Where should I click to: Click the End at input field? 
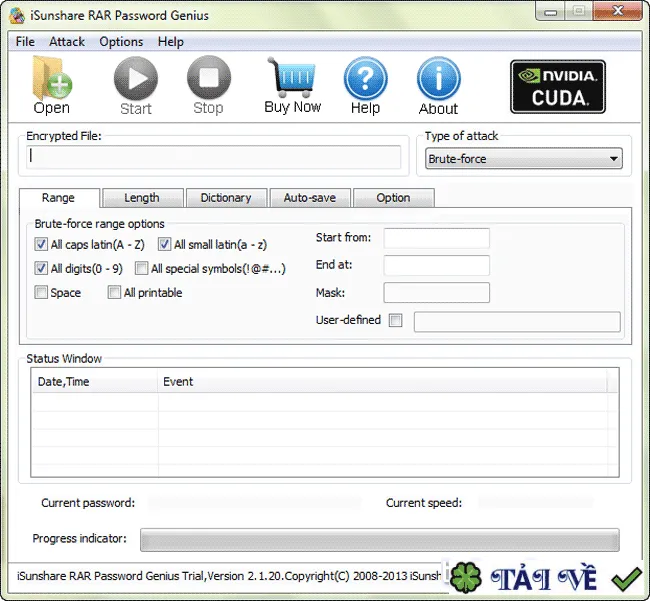tap(437, 265)
